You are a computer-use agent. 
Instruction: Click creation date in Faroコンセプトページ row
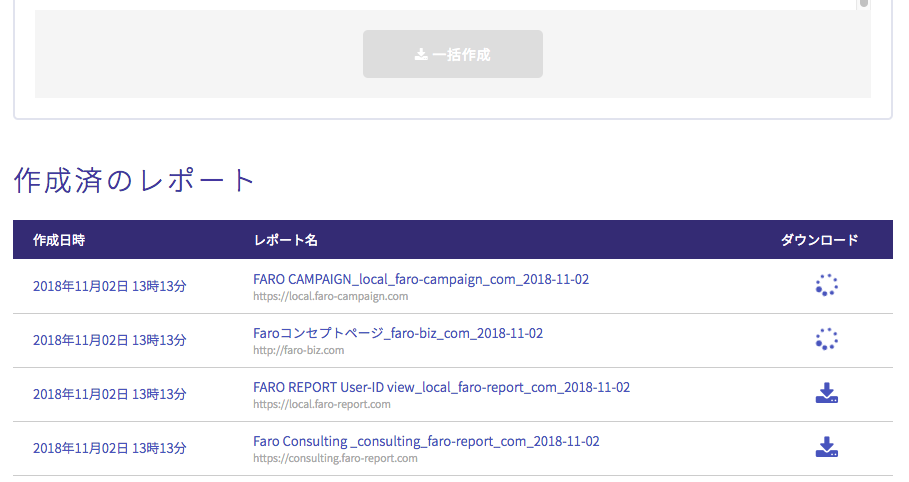110,340
